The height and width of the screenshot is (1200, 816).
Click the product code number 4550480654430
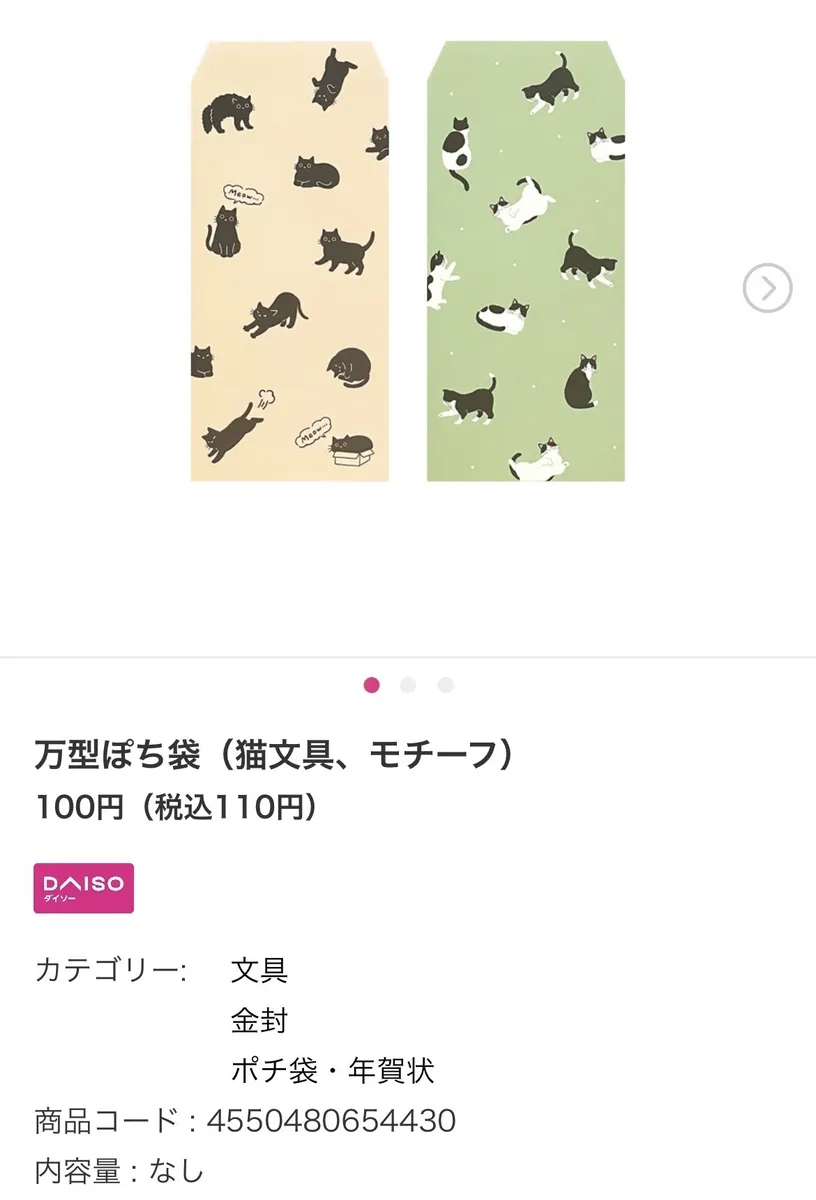[x=331, y=1120]
